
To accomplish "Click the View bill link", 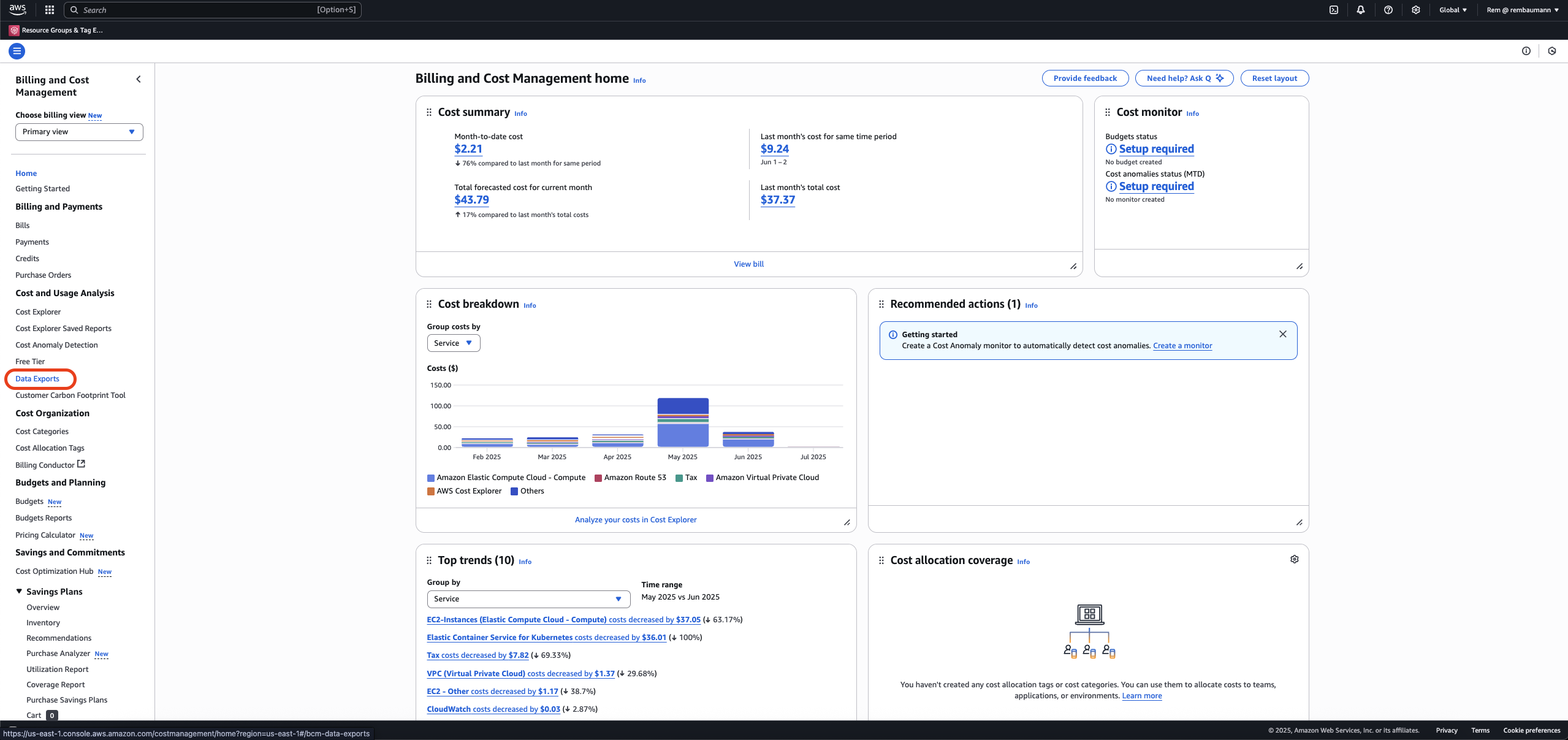I will click(748, 264).
